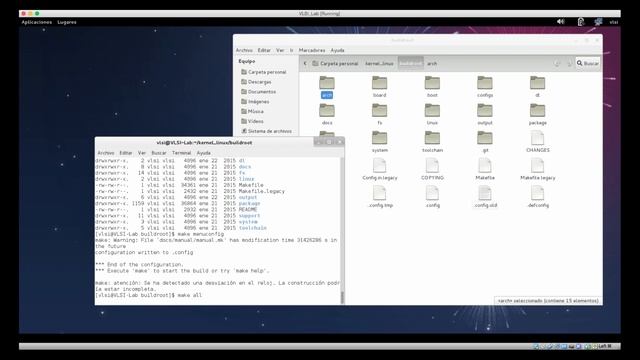Click buildroot path bar button
The height and width of the screenshot is (360, 640).
coord(411,63)
